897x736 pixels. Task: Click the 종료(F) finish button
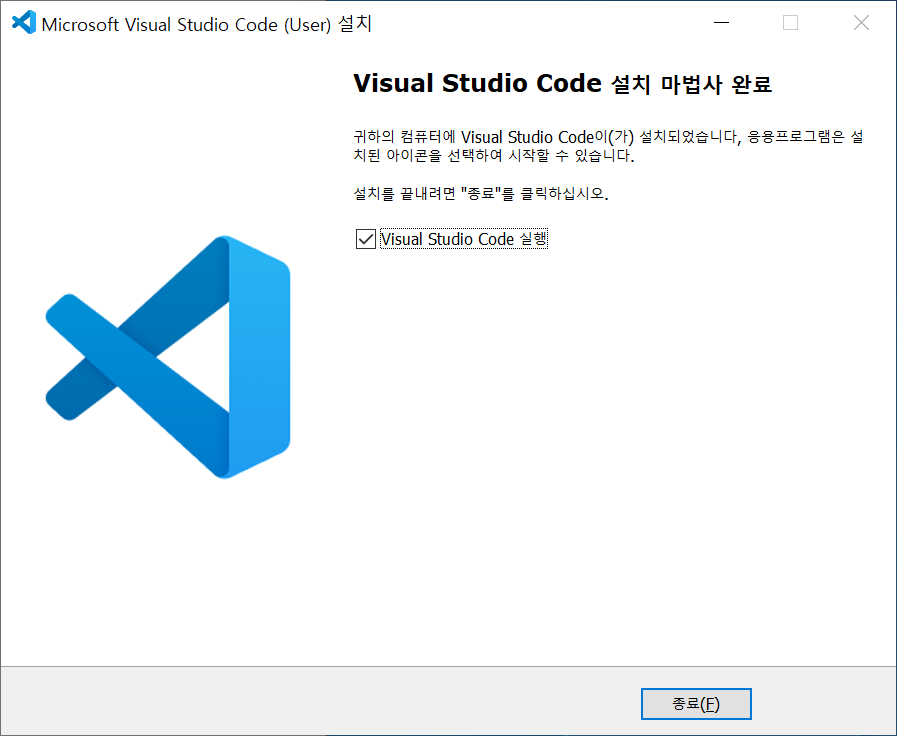696,703
